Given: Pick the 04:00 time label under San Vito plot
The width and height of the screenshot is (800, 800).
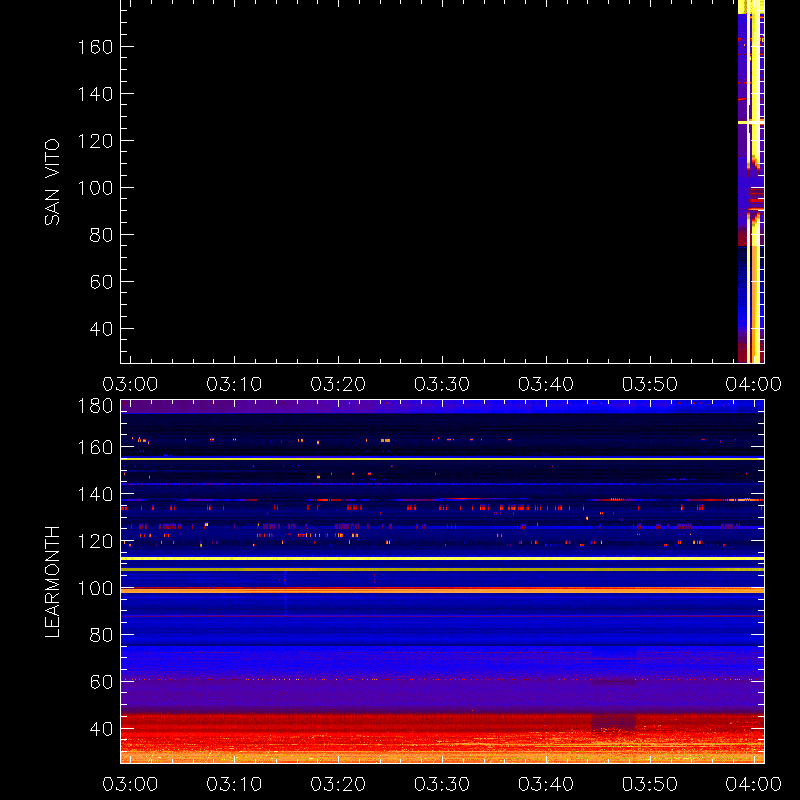Looking at the screenshot, I should click(754, 384).
